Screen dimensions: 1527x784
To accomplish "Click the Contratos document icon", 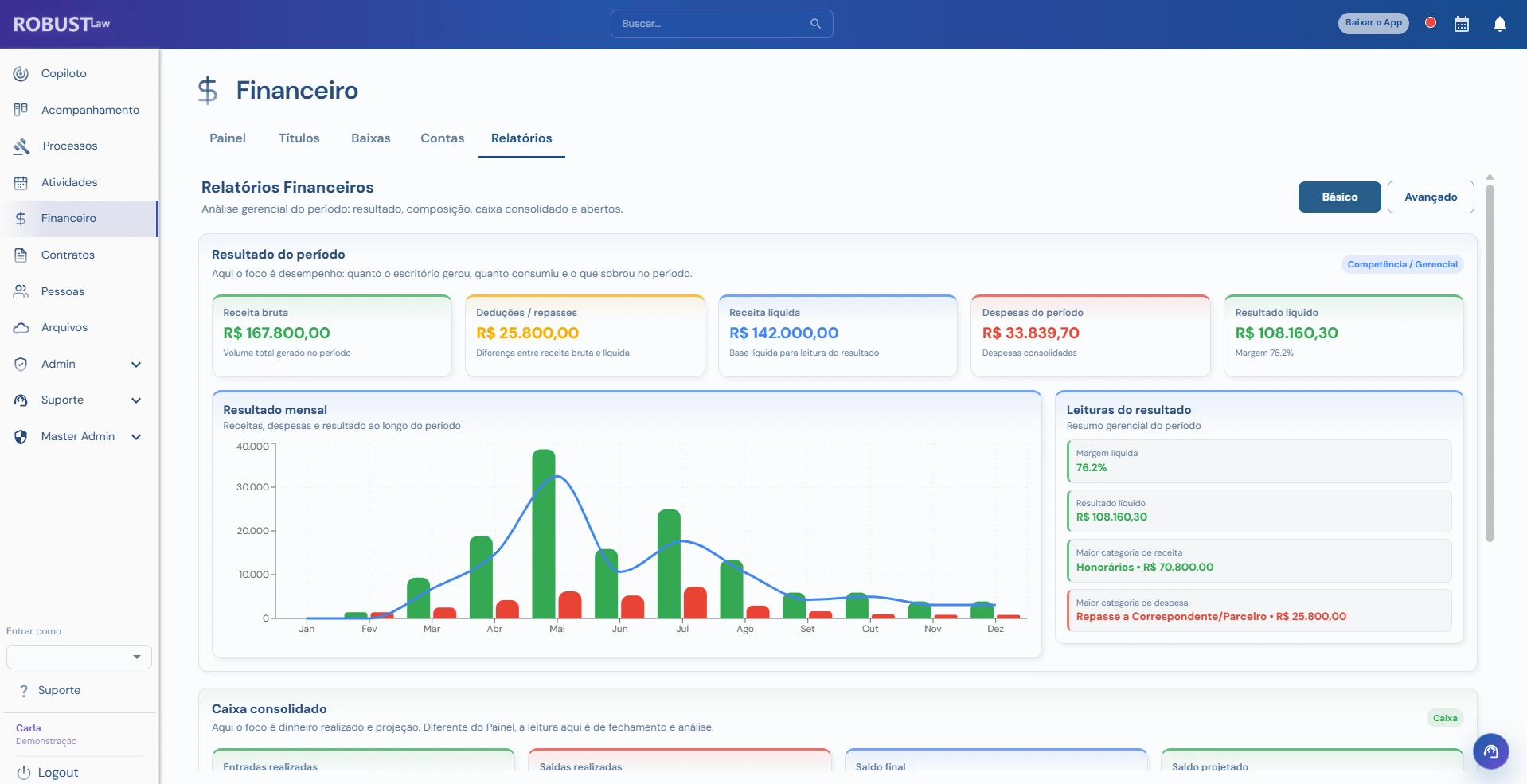I will pos(21,255).
